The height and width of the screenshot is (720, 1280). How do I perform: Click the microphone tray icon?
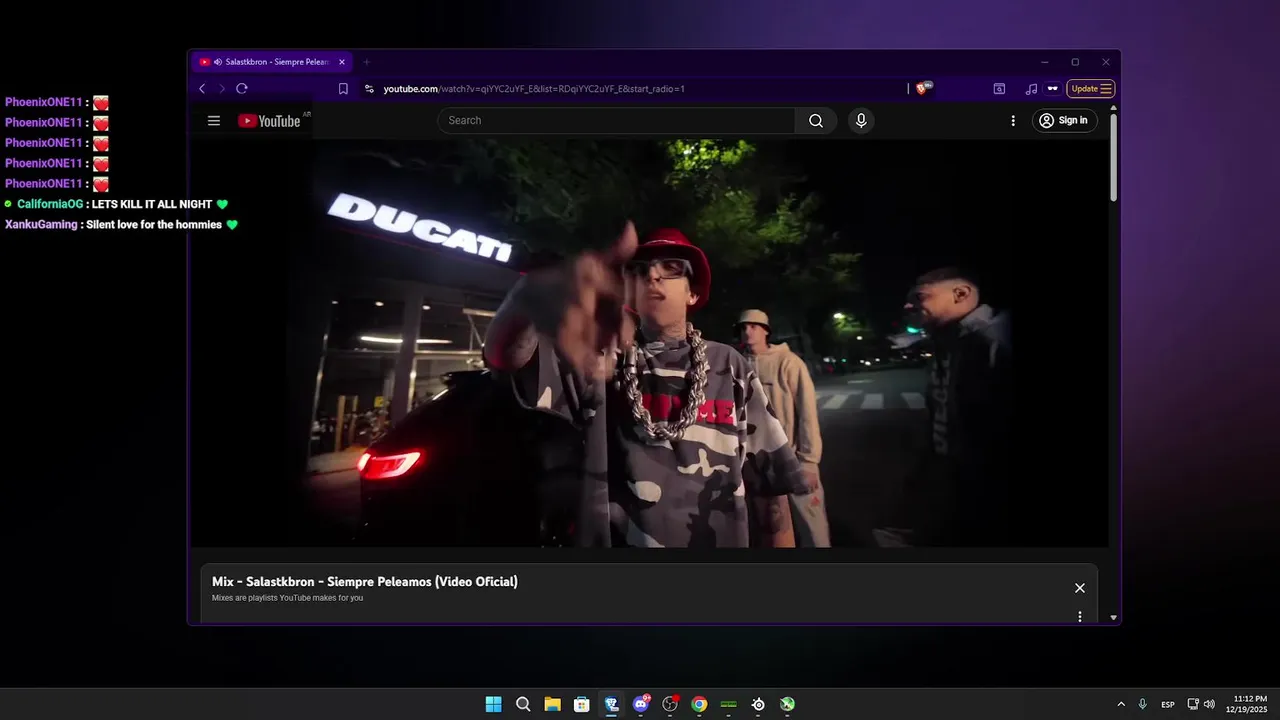[1142, 704]
